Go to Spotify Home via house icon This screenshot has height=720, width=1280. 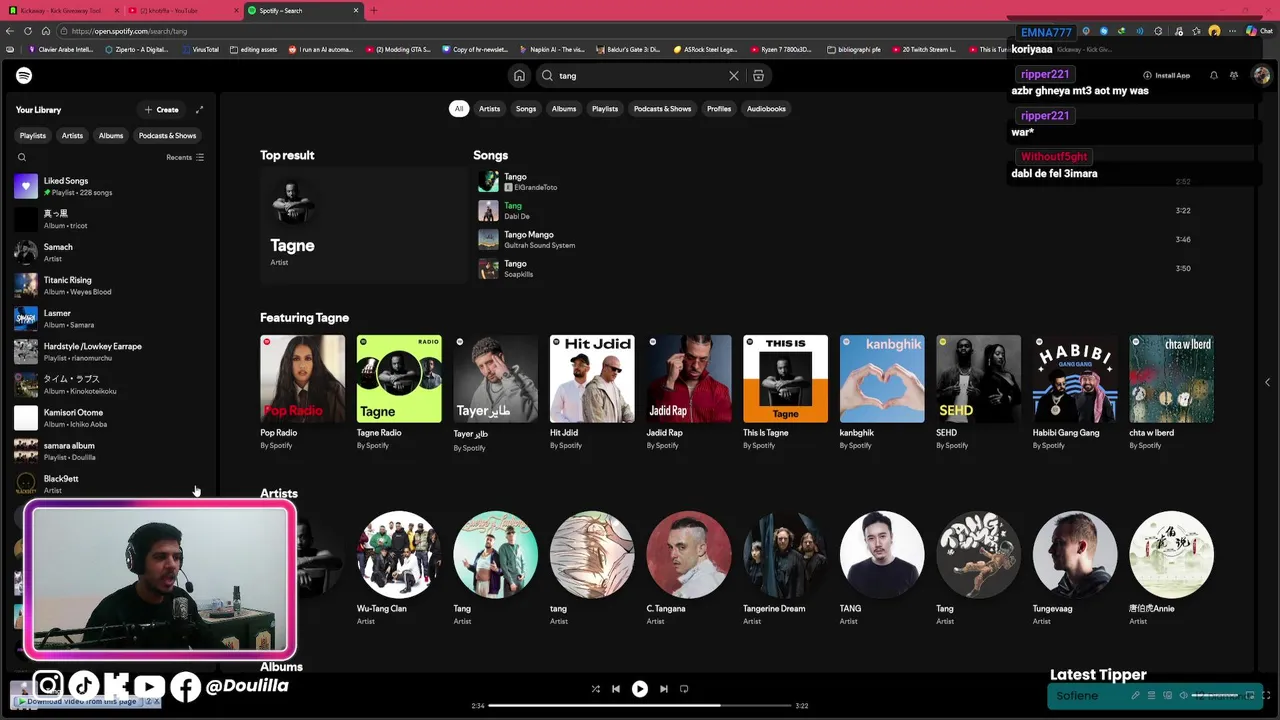[x=519, y=75]
